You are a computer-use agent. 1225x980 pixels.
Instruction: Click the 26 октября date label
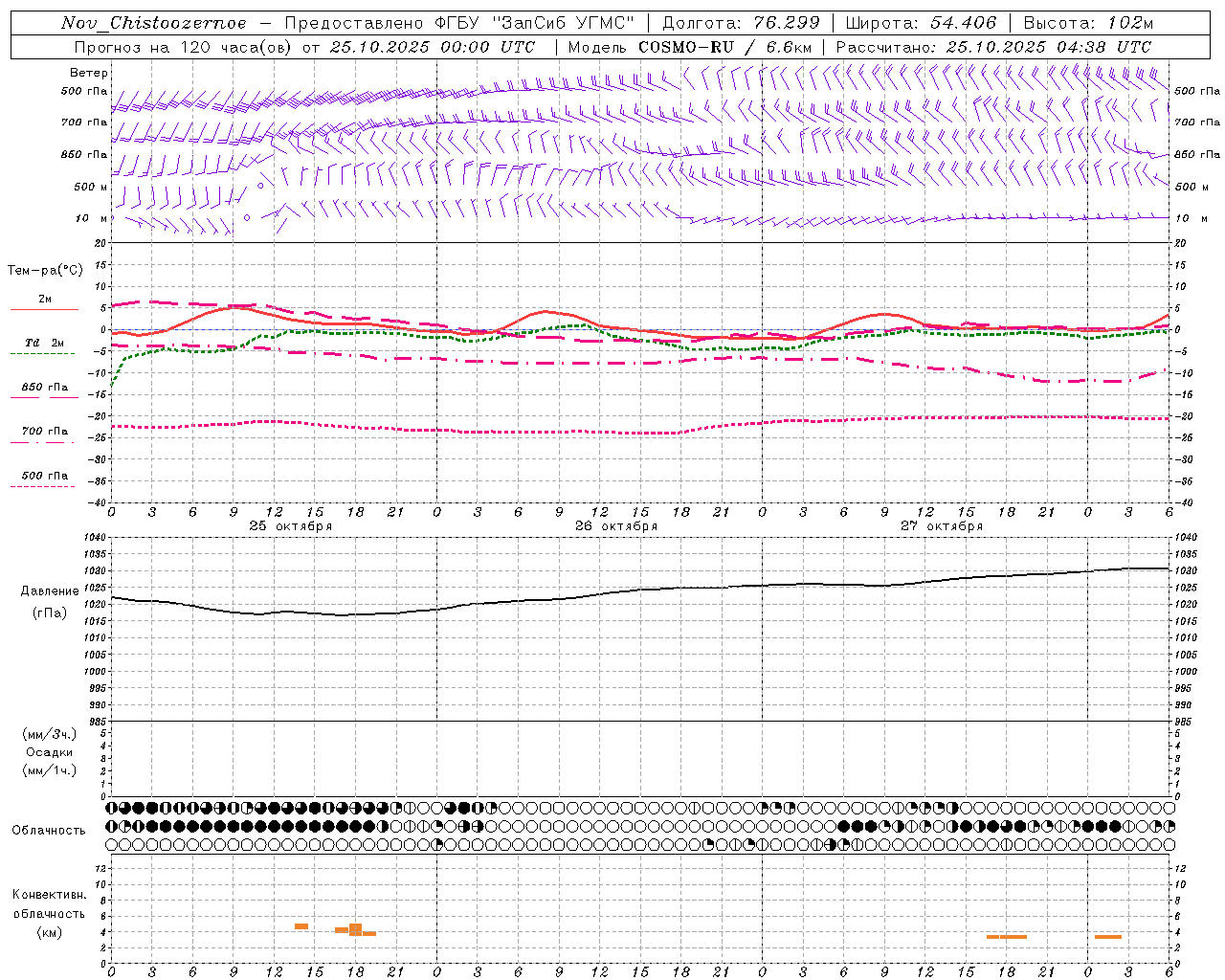616,526
